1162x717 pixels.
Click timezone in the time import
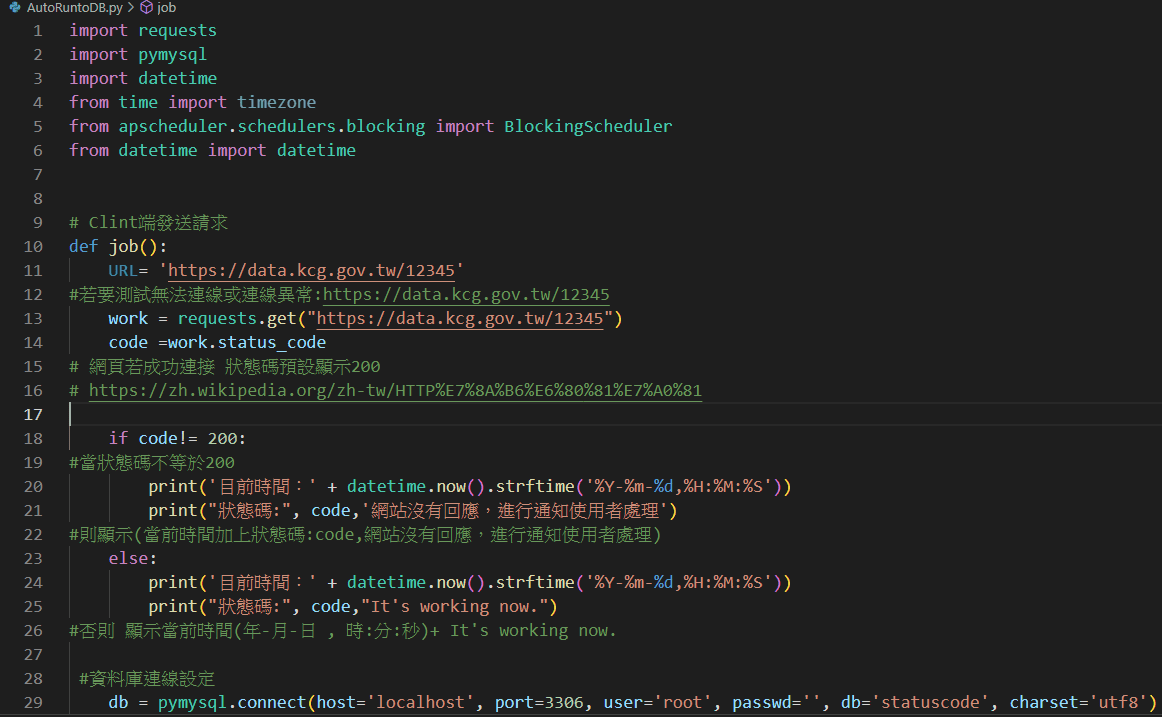point(276,102)
